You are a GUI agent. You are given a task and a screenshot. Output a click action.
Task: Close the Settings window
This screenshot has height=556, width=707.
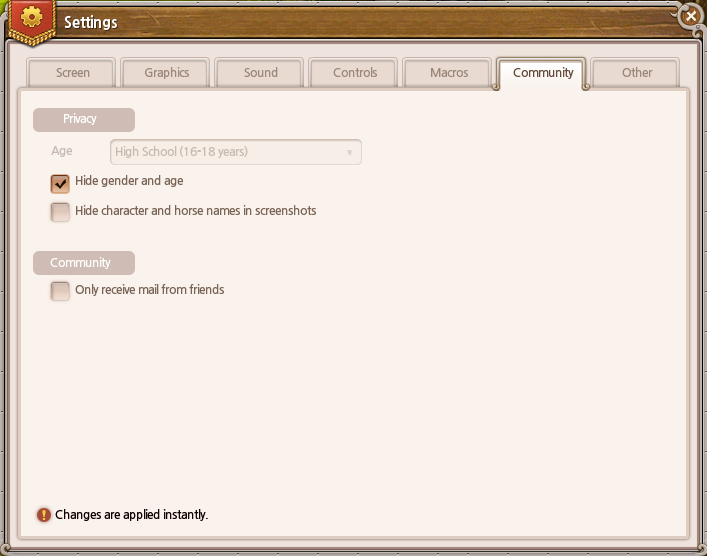click(x=690, y=17)
